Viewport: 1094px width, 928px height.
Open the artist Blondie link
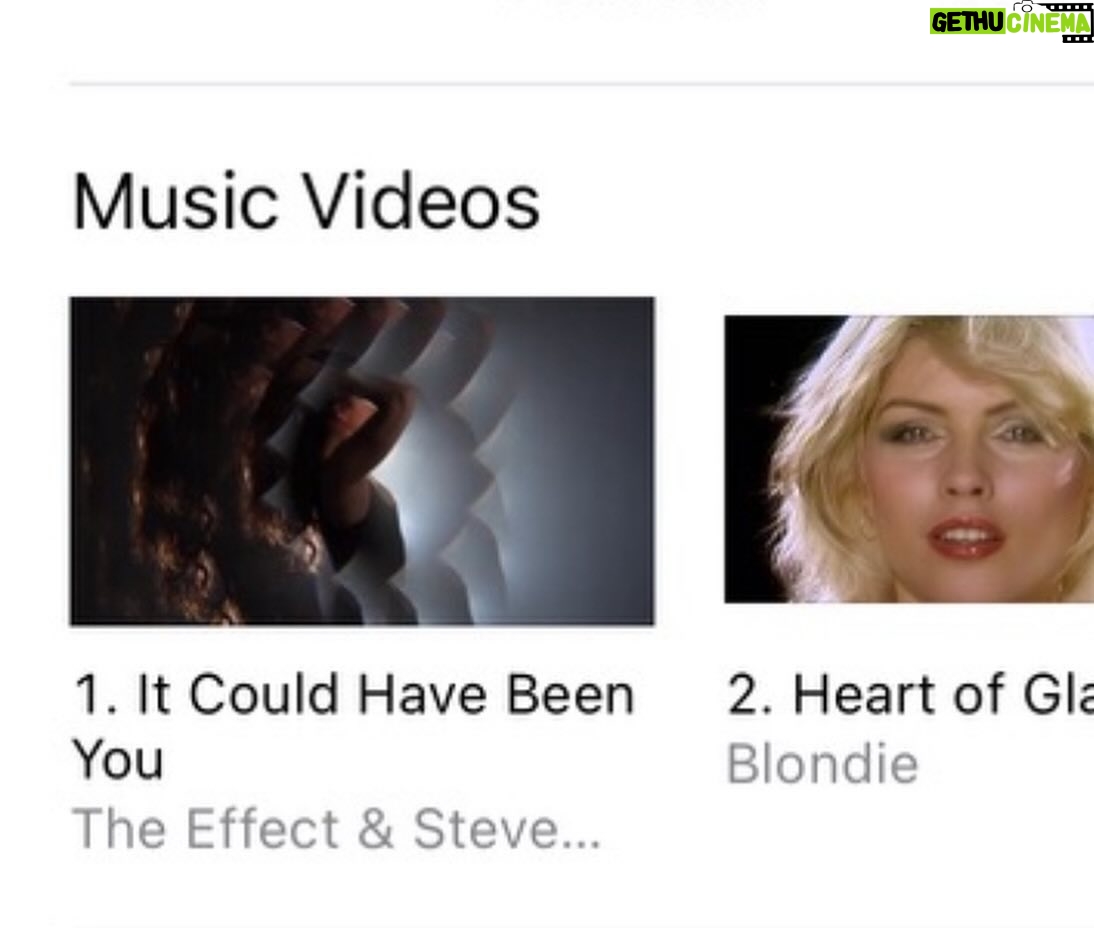(823, 764)
